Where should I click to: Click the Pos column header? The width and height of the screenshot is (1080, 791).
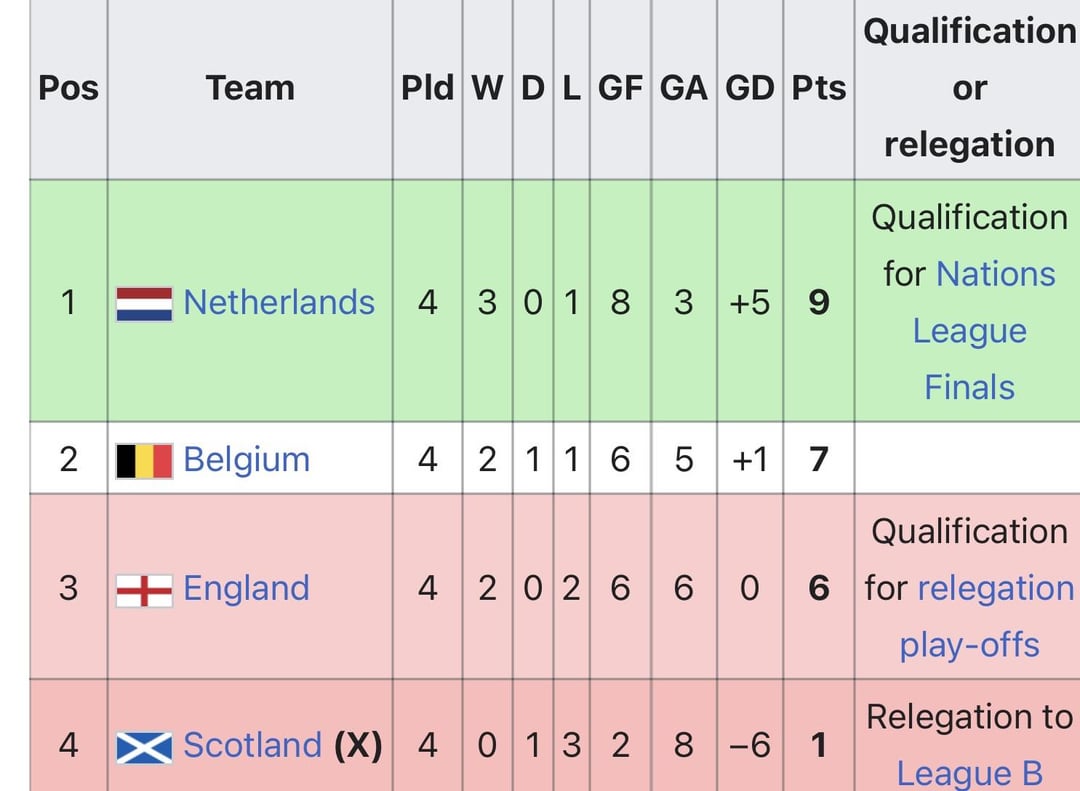pos(68,88)
